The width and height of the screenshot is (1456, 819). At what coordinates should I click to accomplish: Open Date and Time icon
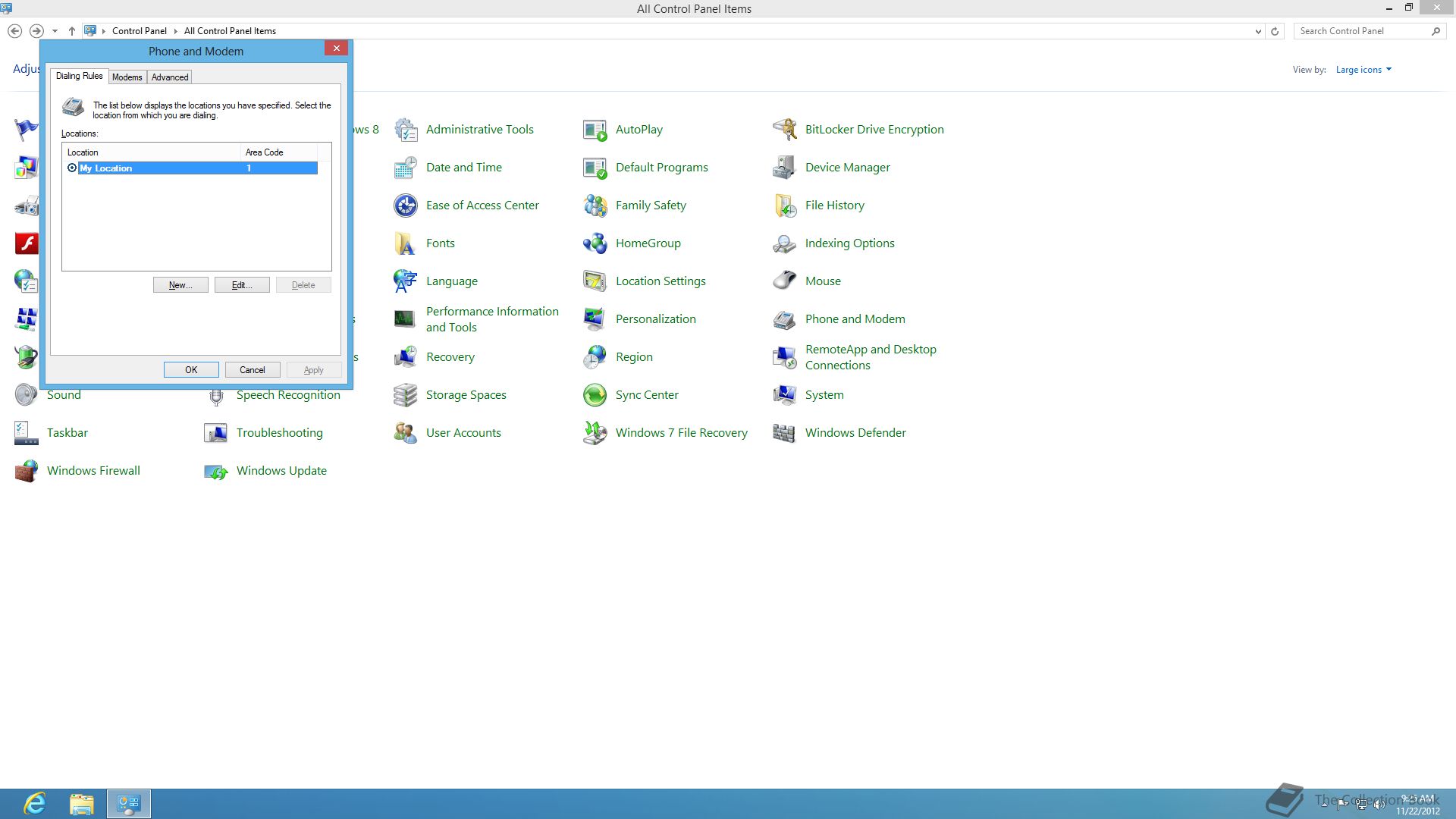click(x=406, y=168)
